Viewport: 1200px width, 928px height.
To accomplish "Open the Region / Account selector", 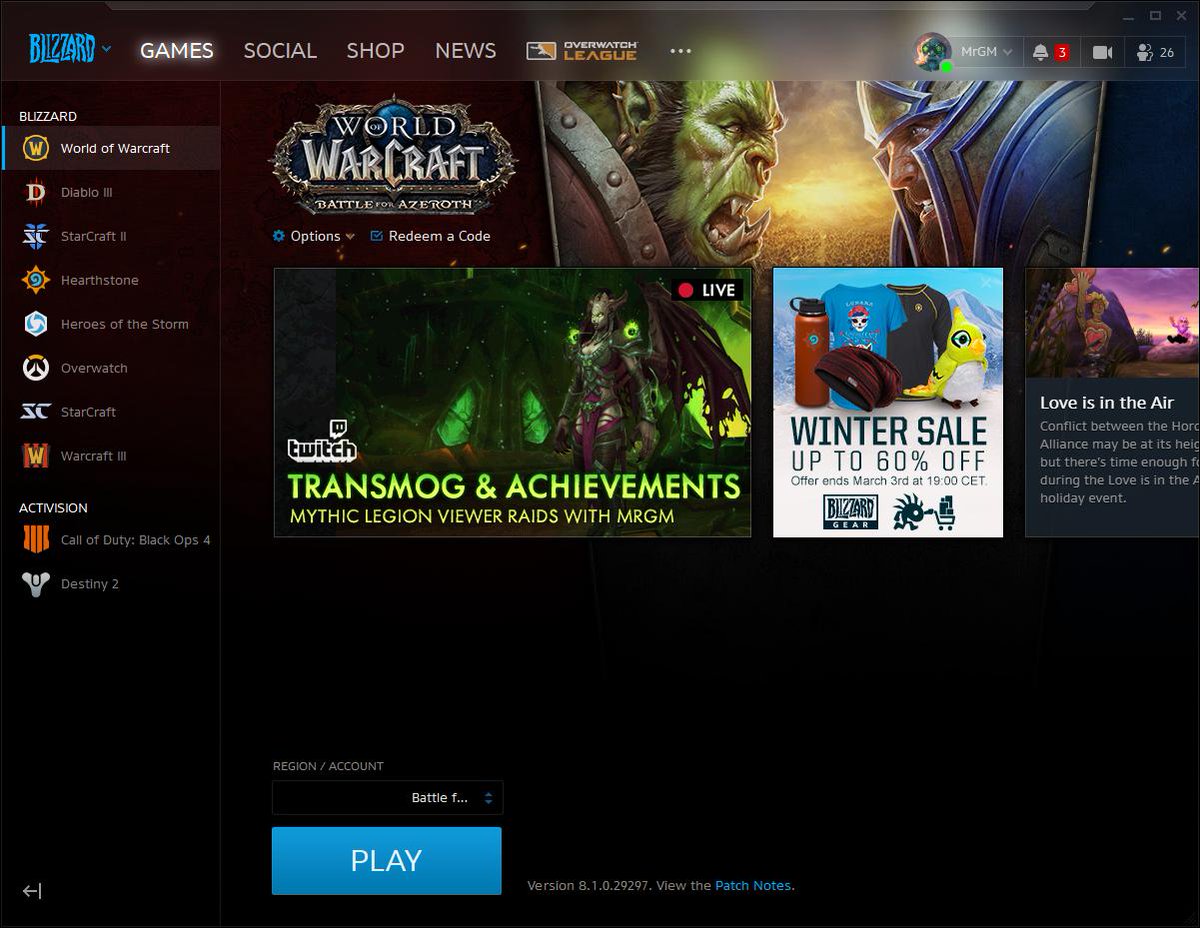I will [388, 798].
